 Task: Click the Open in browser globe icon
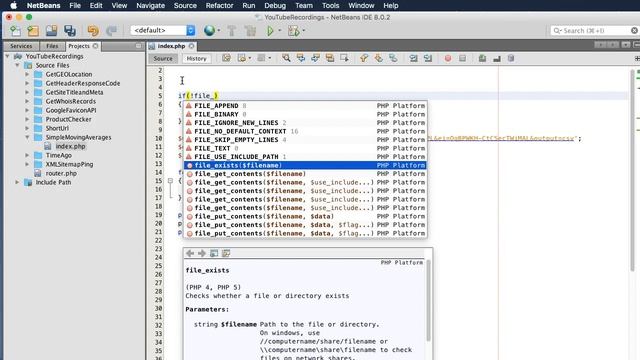(x=209, y=31)
